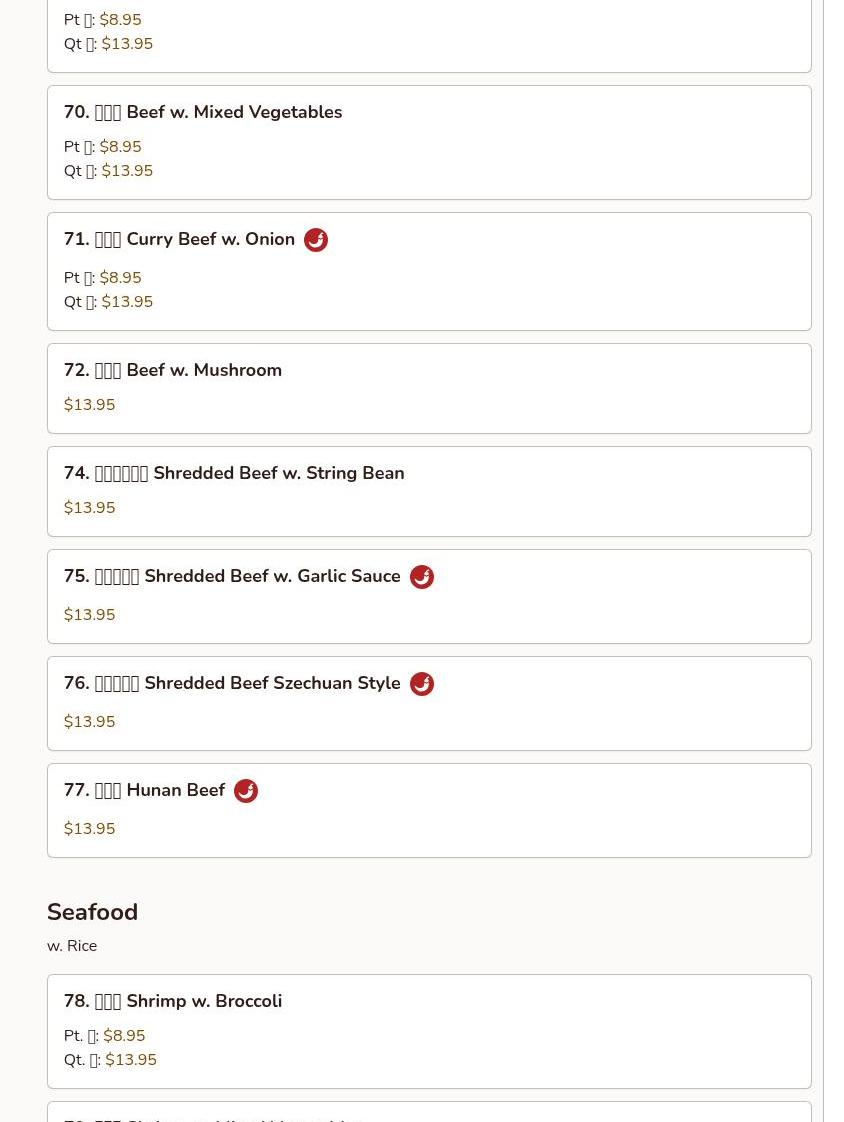
Task: Choose item 72 Beef w. Mushroom
Action: pyautogui.click(x=173, y=370)
